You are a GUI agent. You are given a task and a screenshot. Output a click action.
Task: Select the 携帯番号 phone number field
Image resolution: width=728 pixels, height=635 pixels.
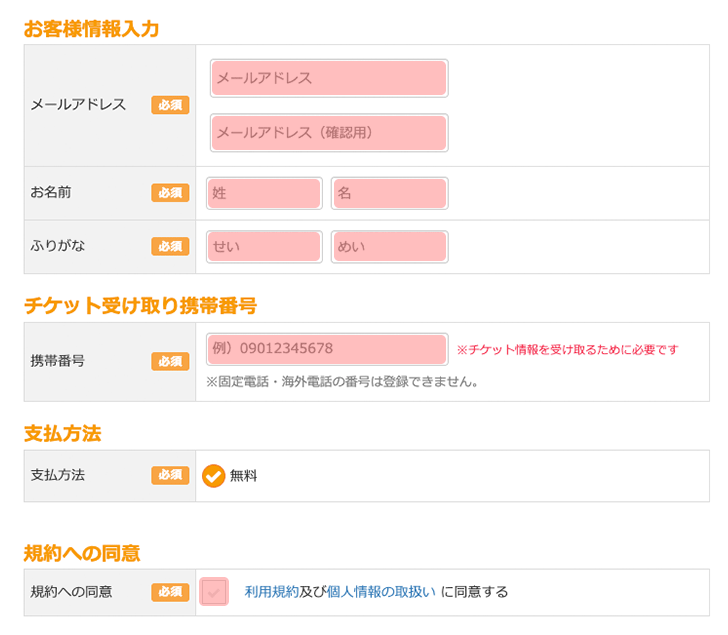tap(326, 349)
